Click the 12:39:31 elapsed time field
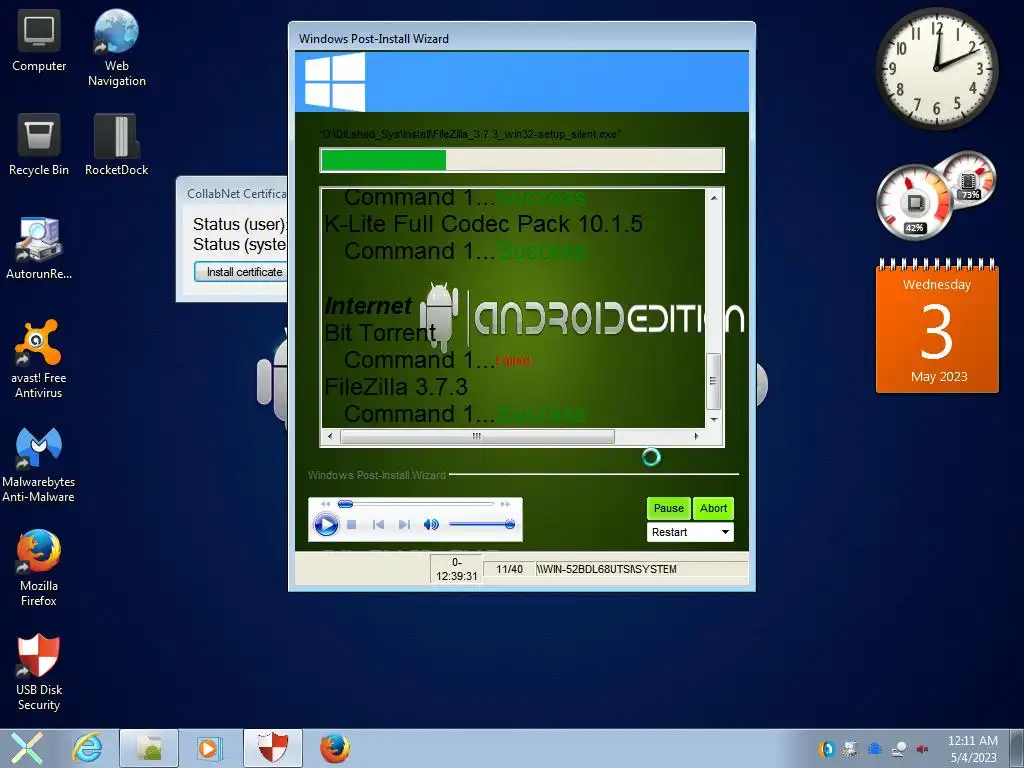This screenshot has width=1024, height=768. coord(456,569)
